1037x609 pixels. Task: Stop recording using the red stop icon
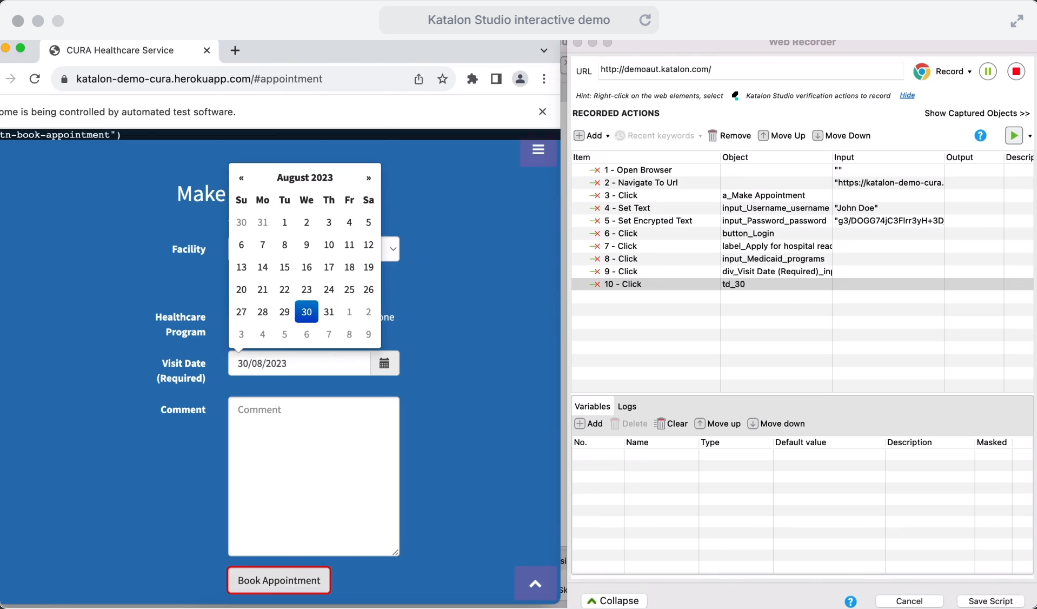tap(1016, 71)
